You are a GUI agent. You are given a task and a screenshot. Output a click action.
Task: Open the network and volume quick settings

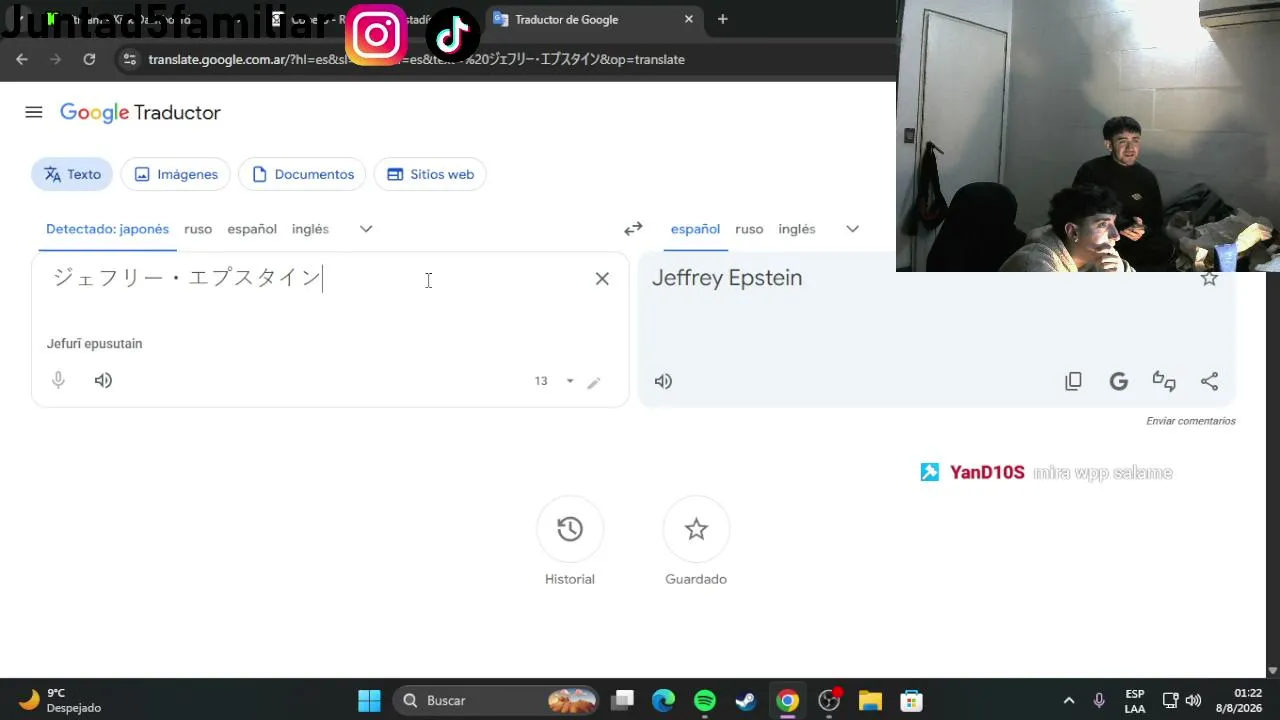[1181, 701]
